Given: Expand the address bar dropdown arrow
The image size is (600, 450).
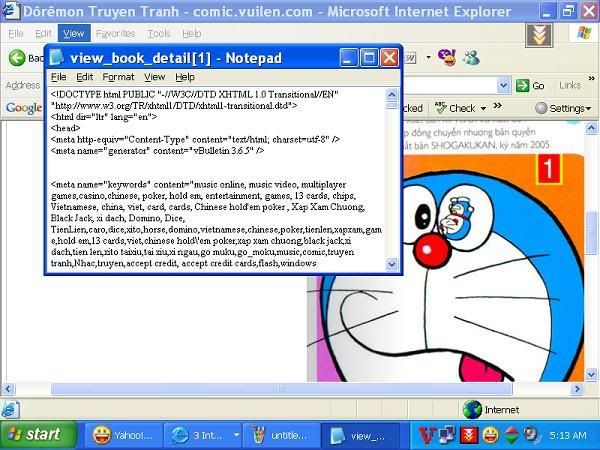Looking at the screenshot, I should 503,85.
